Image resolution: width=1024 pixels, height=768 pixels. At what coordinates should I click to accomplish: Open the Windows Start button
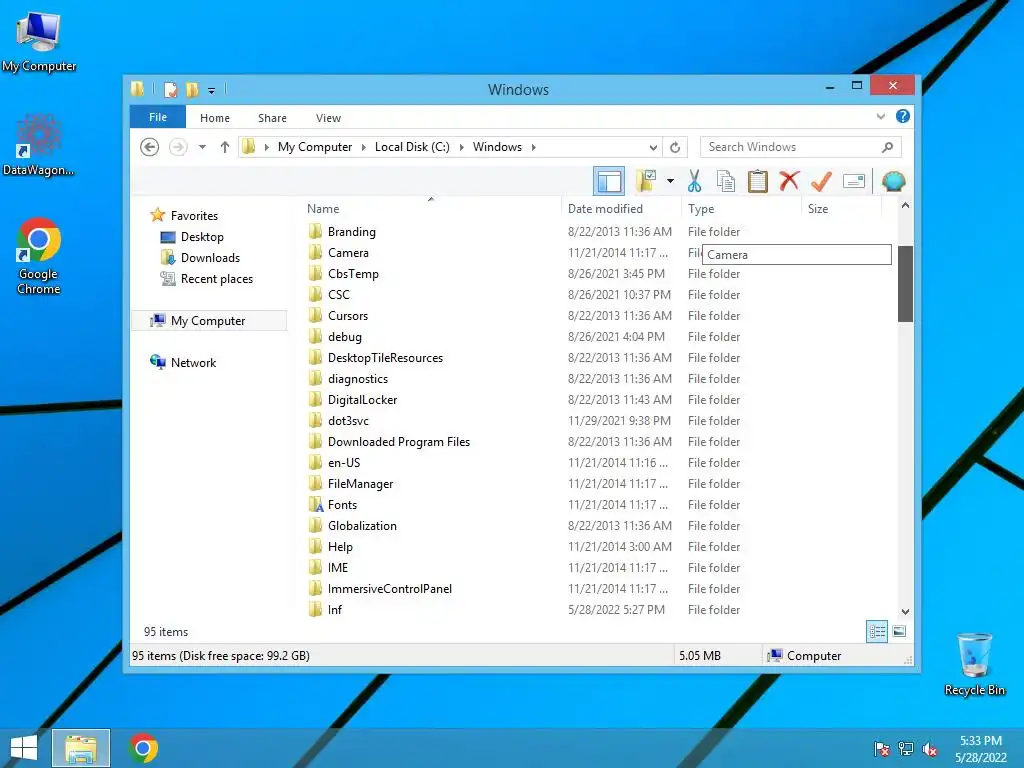pyautogui.click(x=24, y=748)
